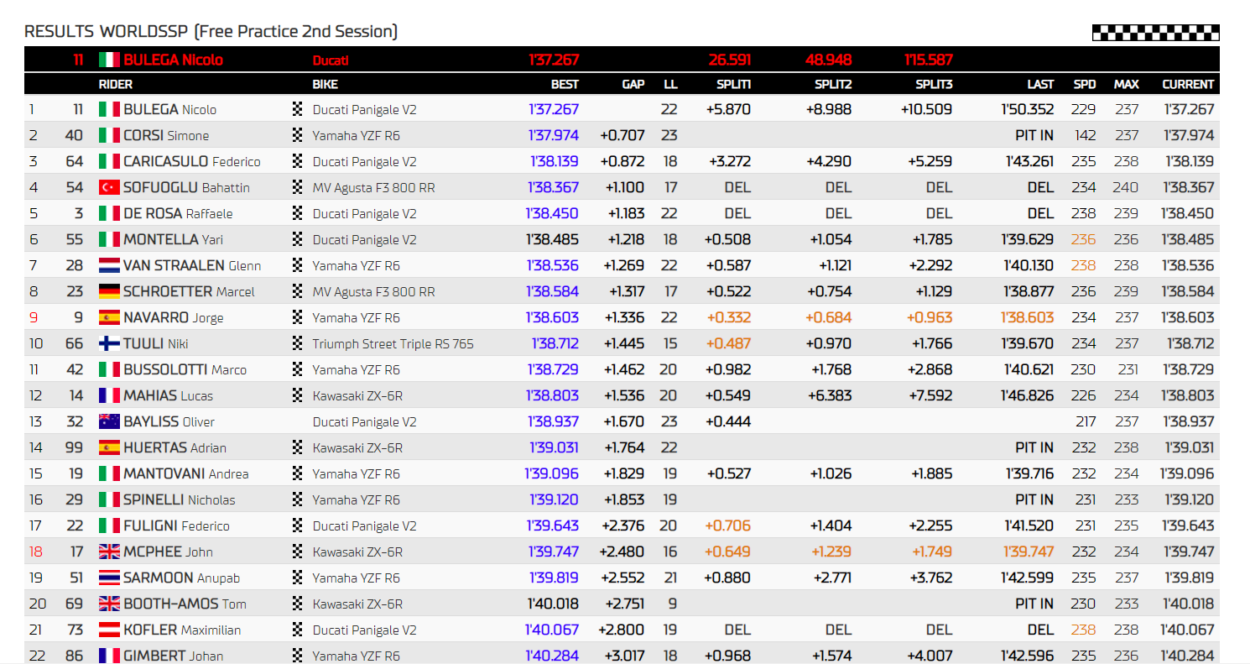Image resolution: width=1250 pixels, height=664 pixels.
Task: Click the red BULEGA Nicolo leader banner
Action: [x=174, y=59]
